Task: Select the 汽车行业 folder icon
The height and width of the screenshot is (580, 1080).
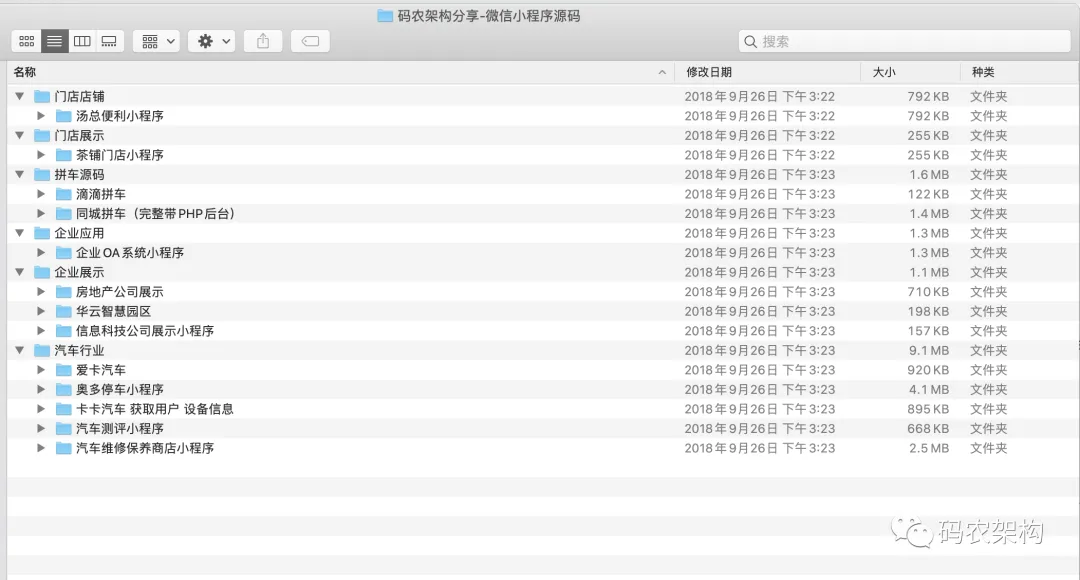Action: coord(42,350)
